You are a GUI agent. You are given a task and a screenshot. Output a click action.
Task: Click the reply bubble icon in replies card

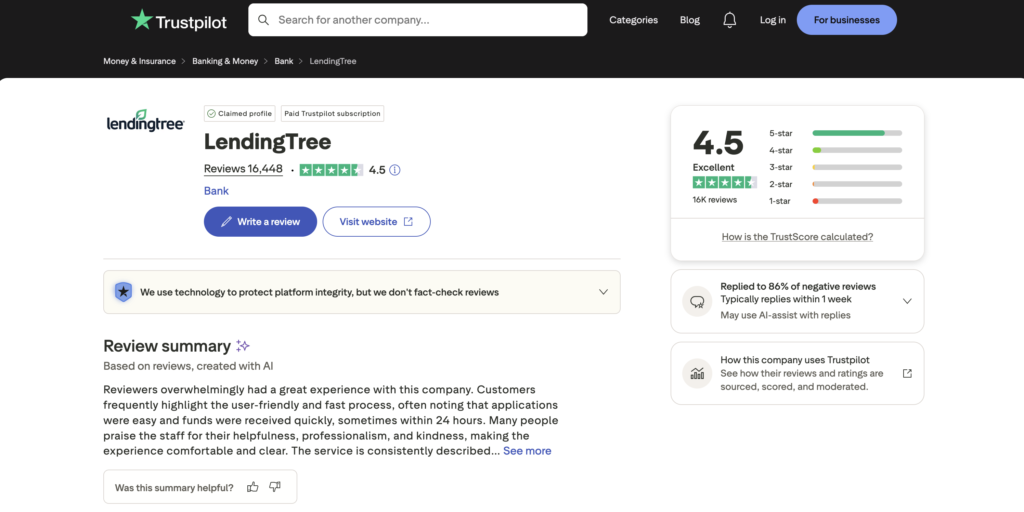click(x=697, y=301)
